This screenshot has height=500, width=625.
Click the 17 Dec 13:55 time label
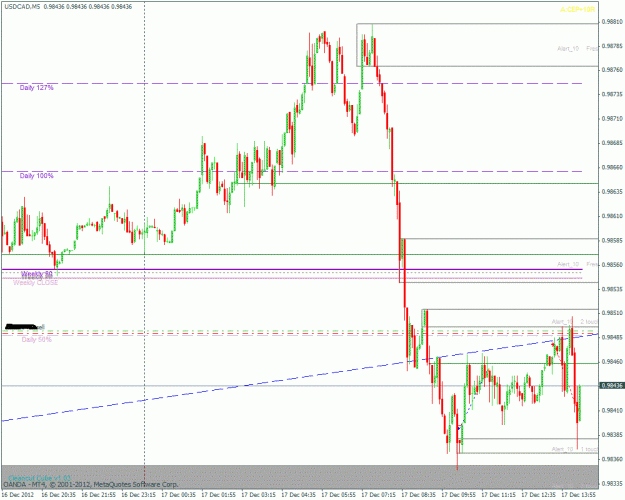579,495
